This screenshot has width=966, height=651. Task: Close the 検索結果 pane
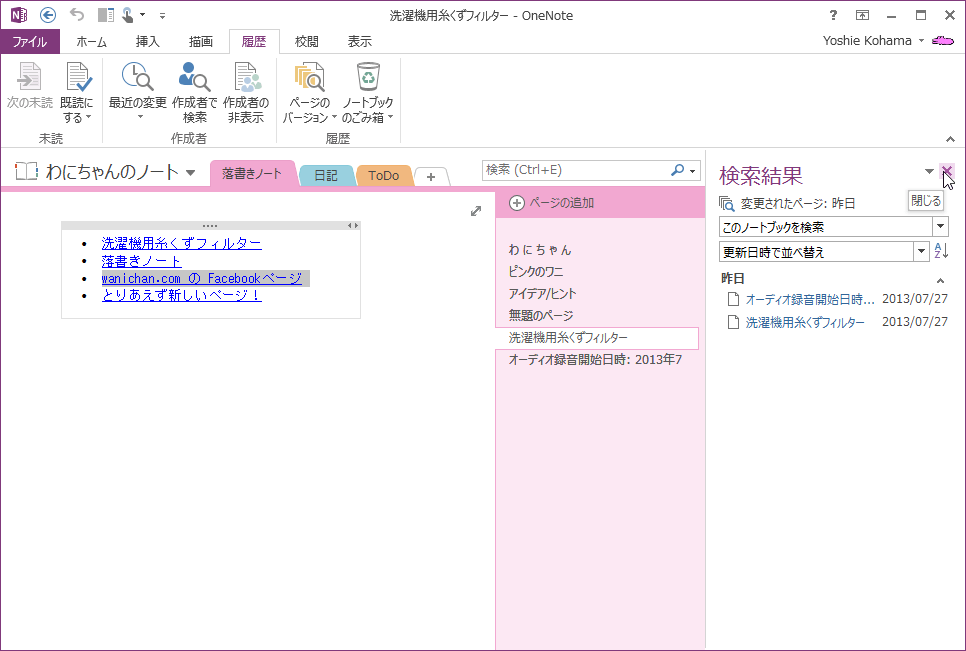click(x=947, y=171)
